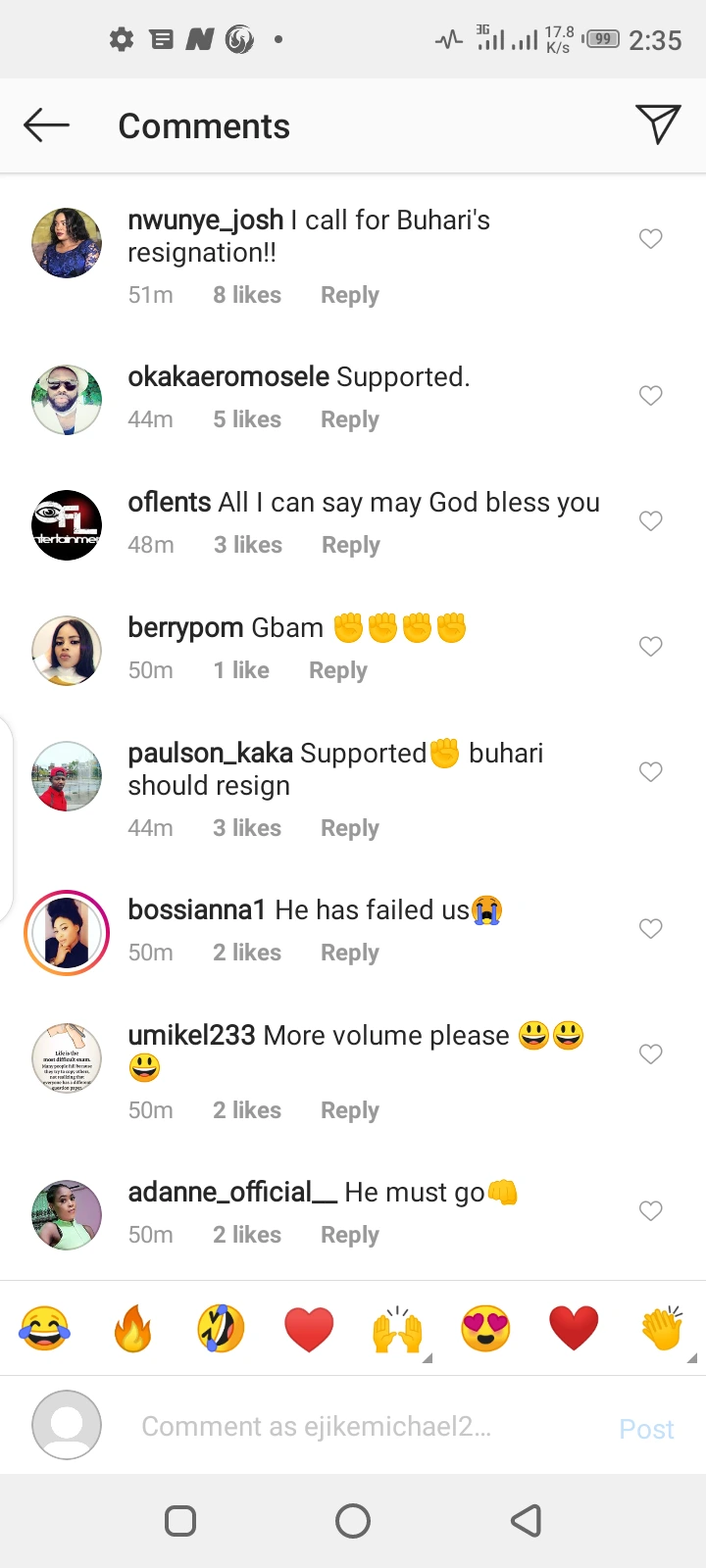The height and width of the screenshot is (1568, 706).
Task: Choose the raised hands emoji
Action: coord(397,1329)
